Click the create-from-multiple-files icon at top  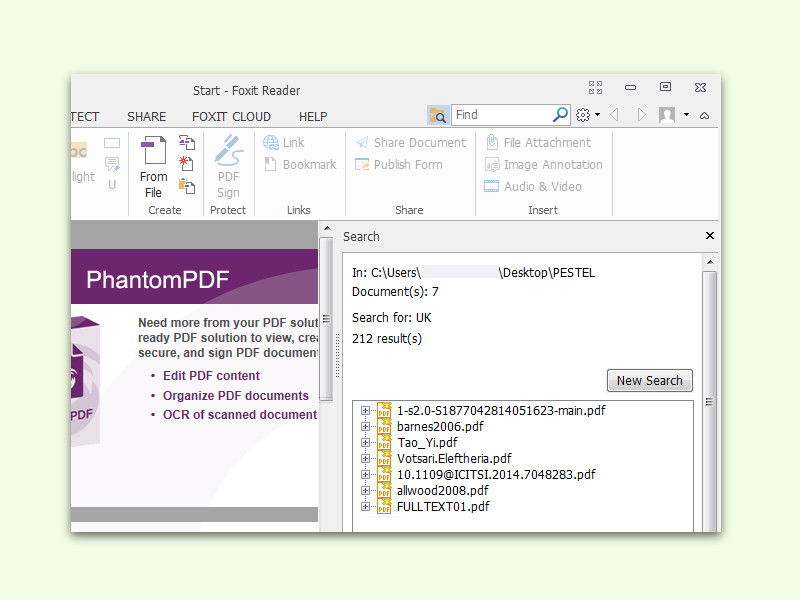[187, 142]
